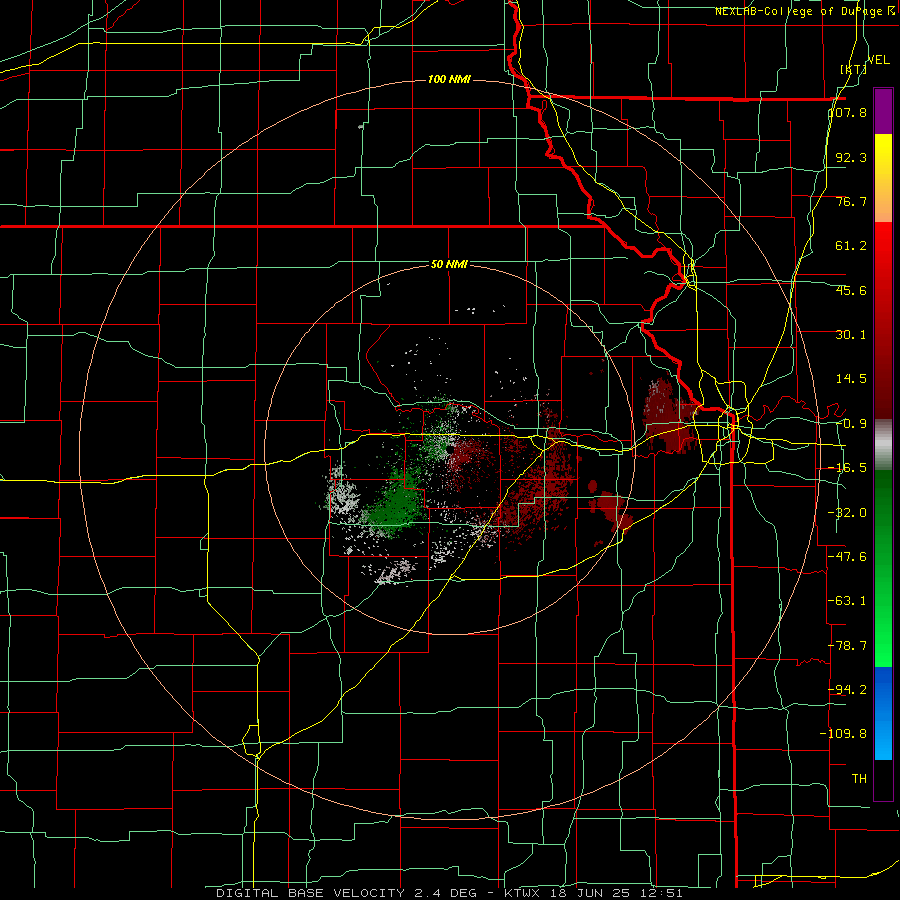Click the [KT] units label
Screen dimensions: 900x900
point(854,69)
